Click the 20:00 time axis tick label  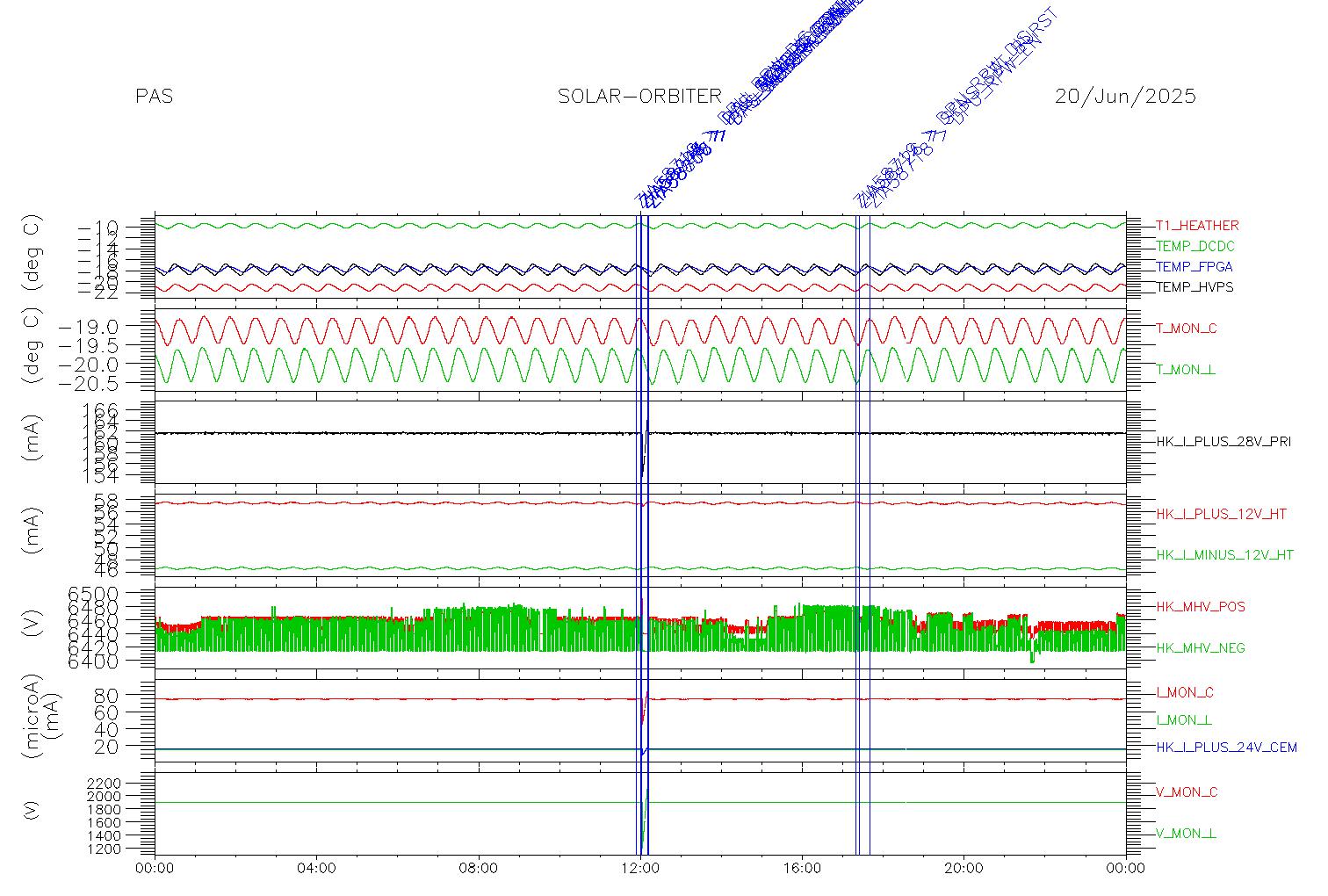(964, 869)
